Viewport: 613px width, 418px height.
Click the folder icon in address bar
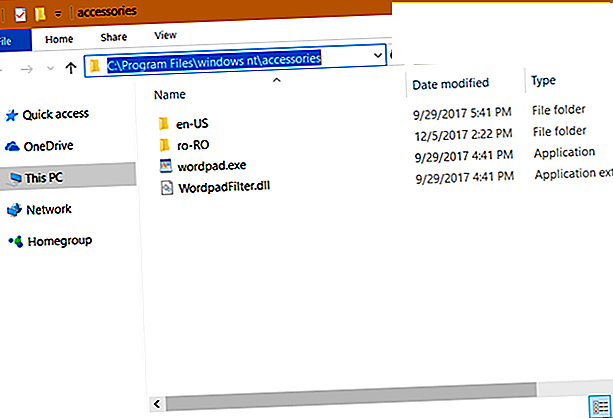[95, 66]
